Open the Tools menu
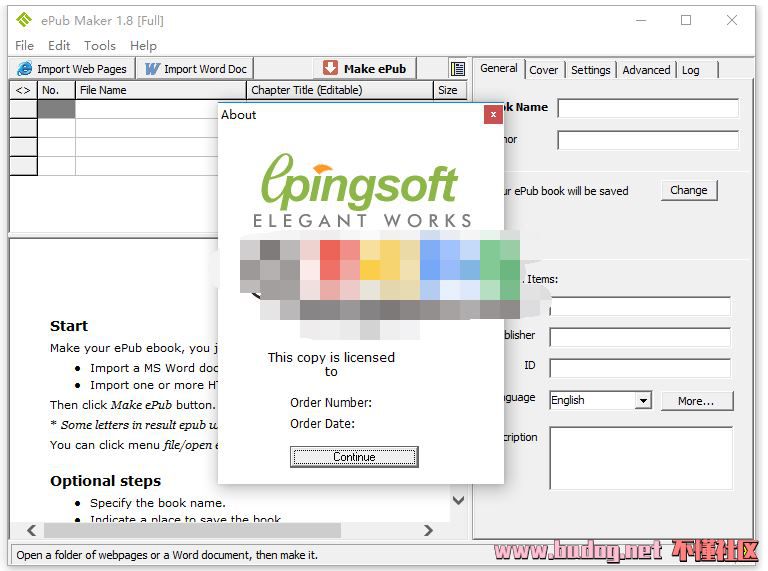The image size is (768, 571). [100, 46]
